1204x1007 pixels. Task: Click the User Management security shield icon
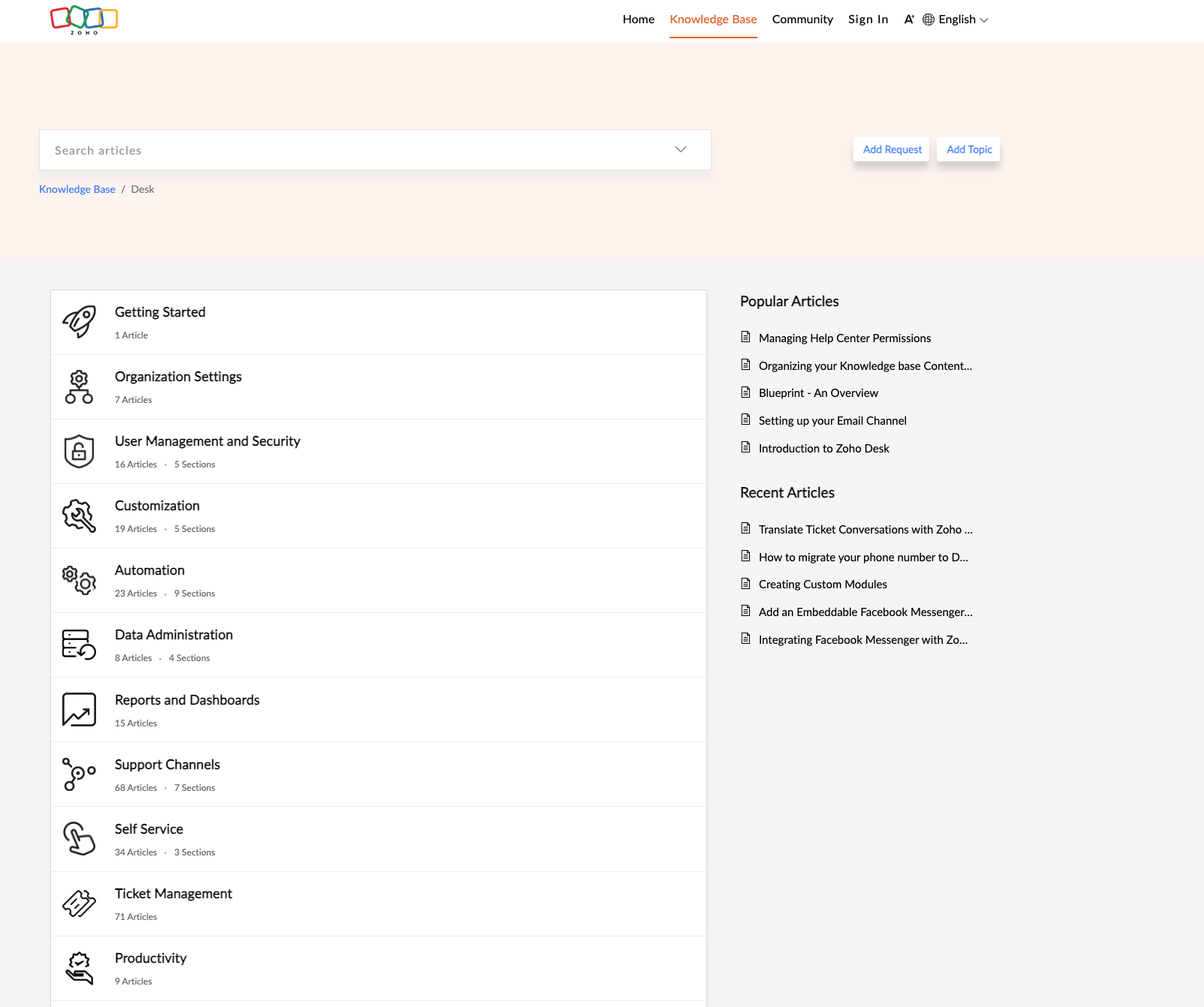pyautogui.click(x=79, y=451)
